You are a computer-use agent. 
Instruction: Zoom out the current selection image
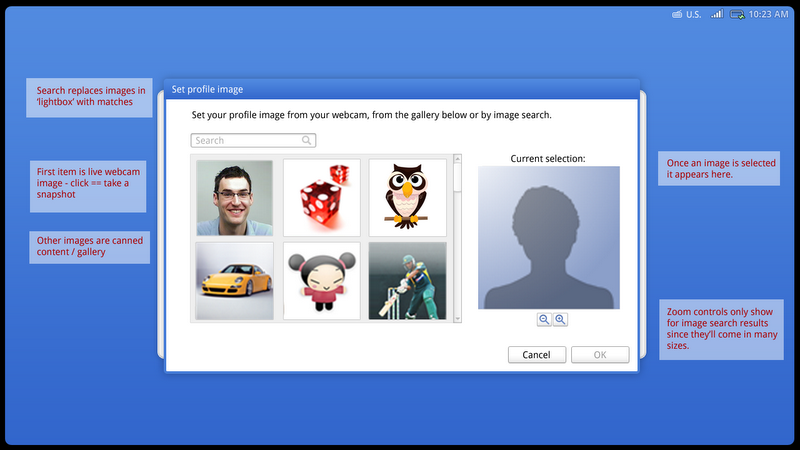point(544,319)
